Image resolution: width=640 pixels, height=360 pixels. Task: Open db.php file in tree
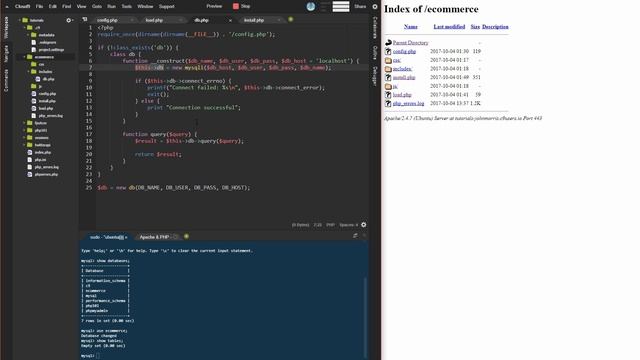point(48,79)
